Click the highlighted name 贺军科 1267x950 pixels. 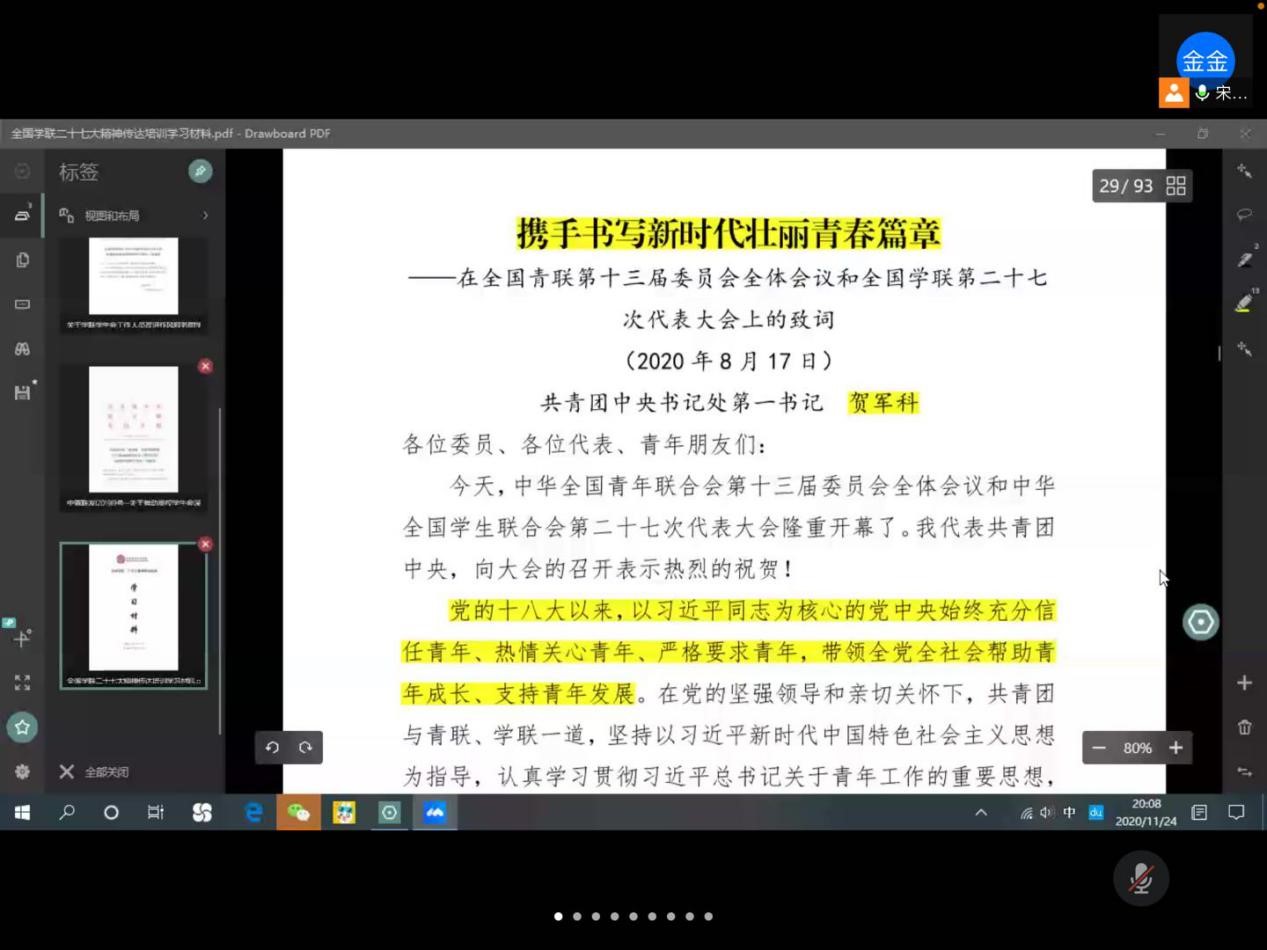(x=883, y=402)
